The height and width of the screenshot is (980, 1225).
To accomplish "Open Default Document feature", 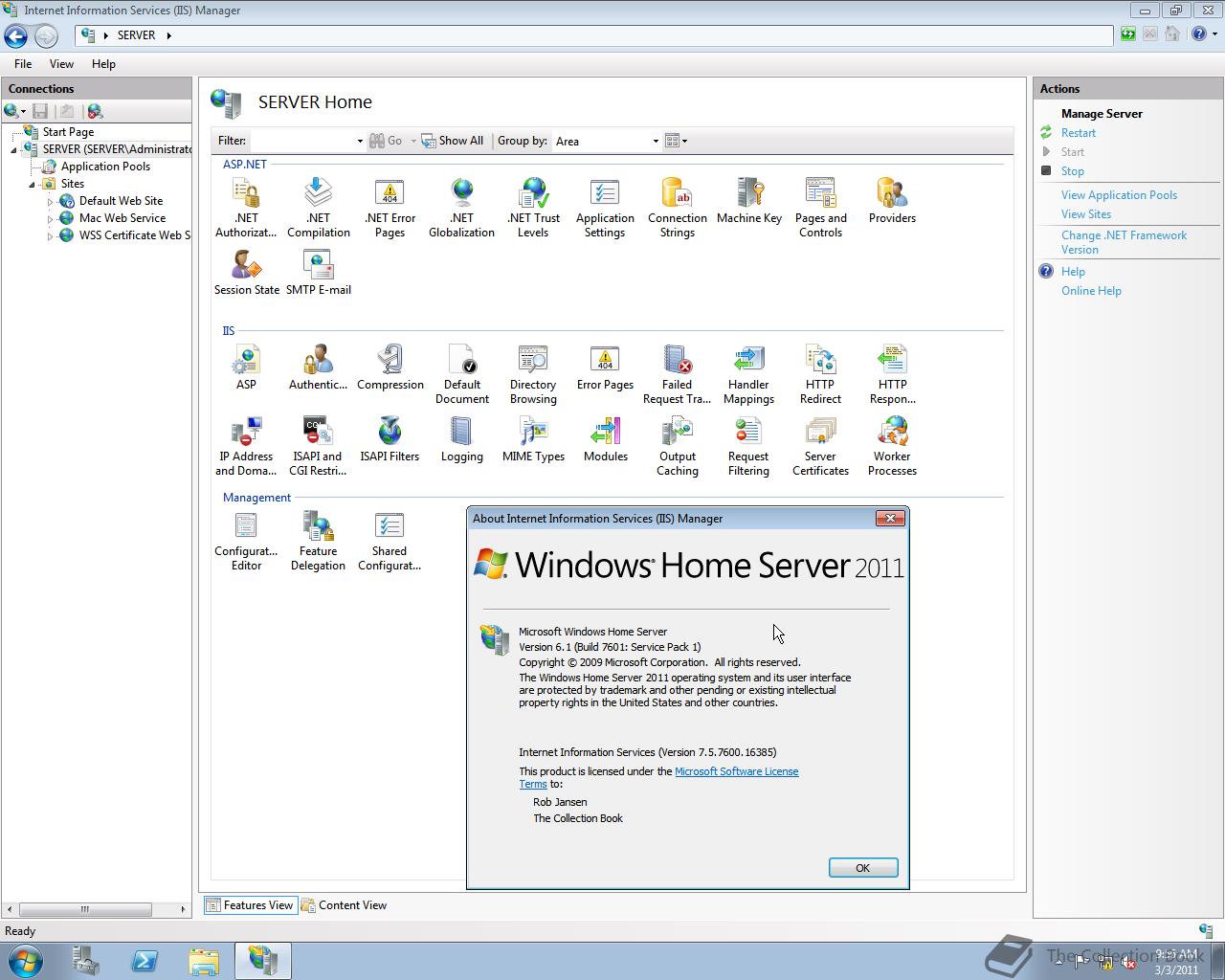I will click(461, 374).
